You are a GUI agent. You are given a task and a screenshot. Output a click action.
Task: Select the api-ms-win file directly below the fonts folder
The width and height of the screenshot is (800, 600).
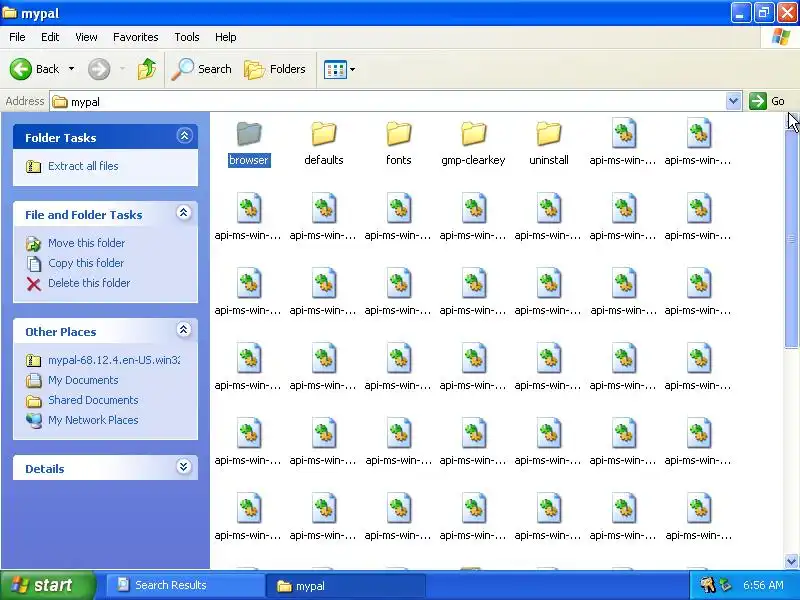tap(399, 209)
